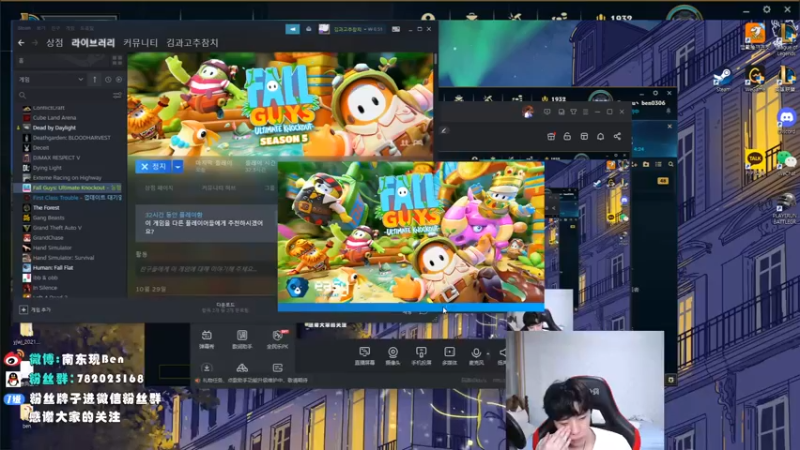Open the 김과고추참치 profile tab
The image size is (800, 450).
pos(192,43)
